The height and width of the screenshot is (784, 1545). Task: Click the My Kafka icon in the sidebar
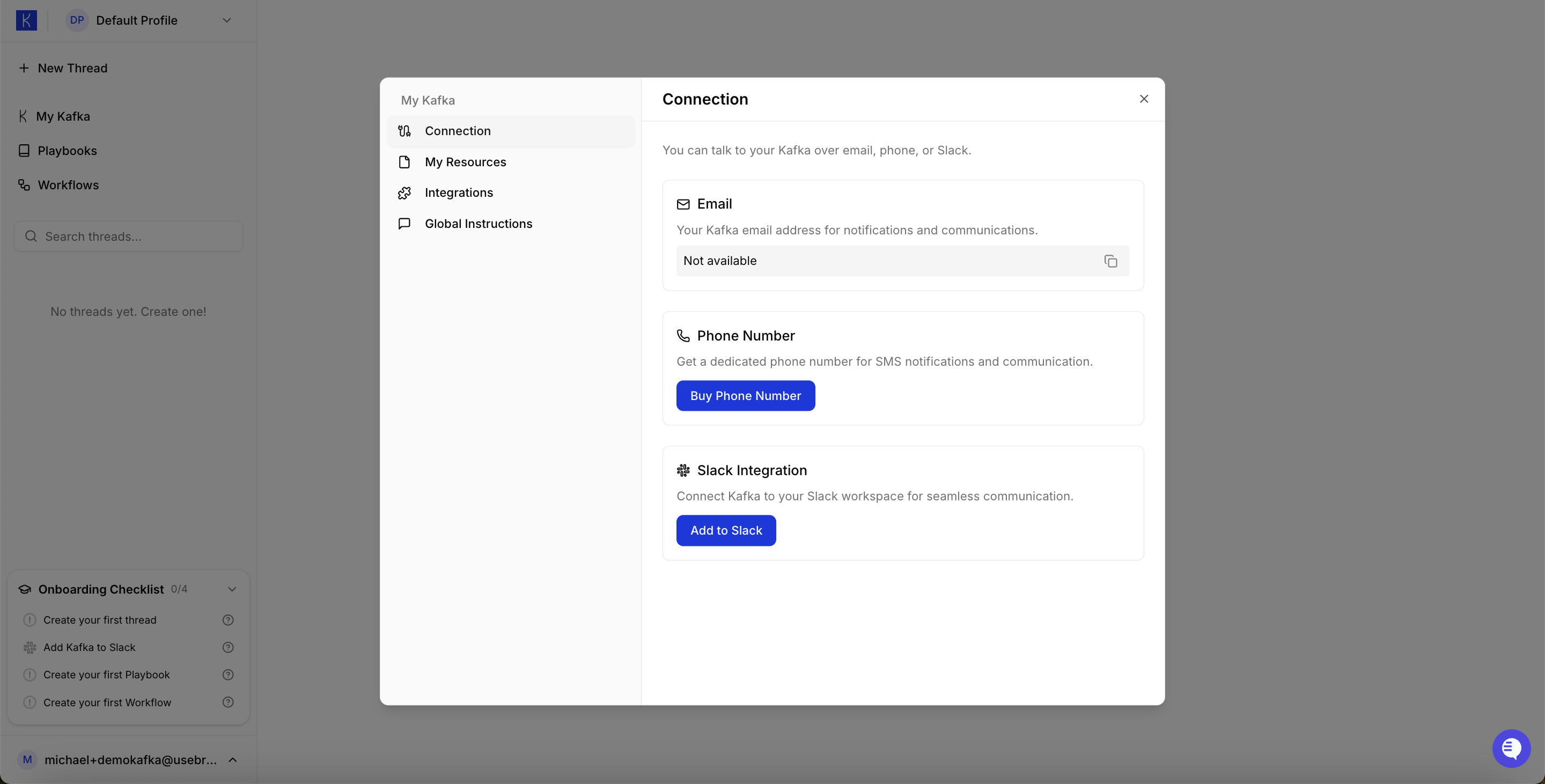(24, 116)
